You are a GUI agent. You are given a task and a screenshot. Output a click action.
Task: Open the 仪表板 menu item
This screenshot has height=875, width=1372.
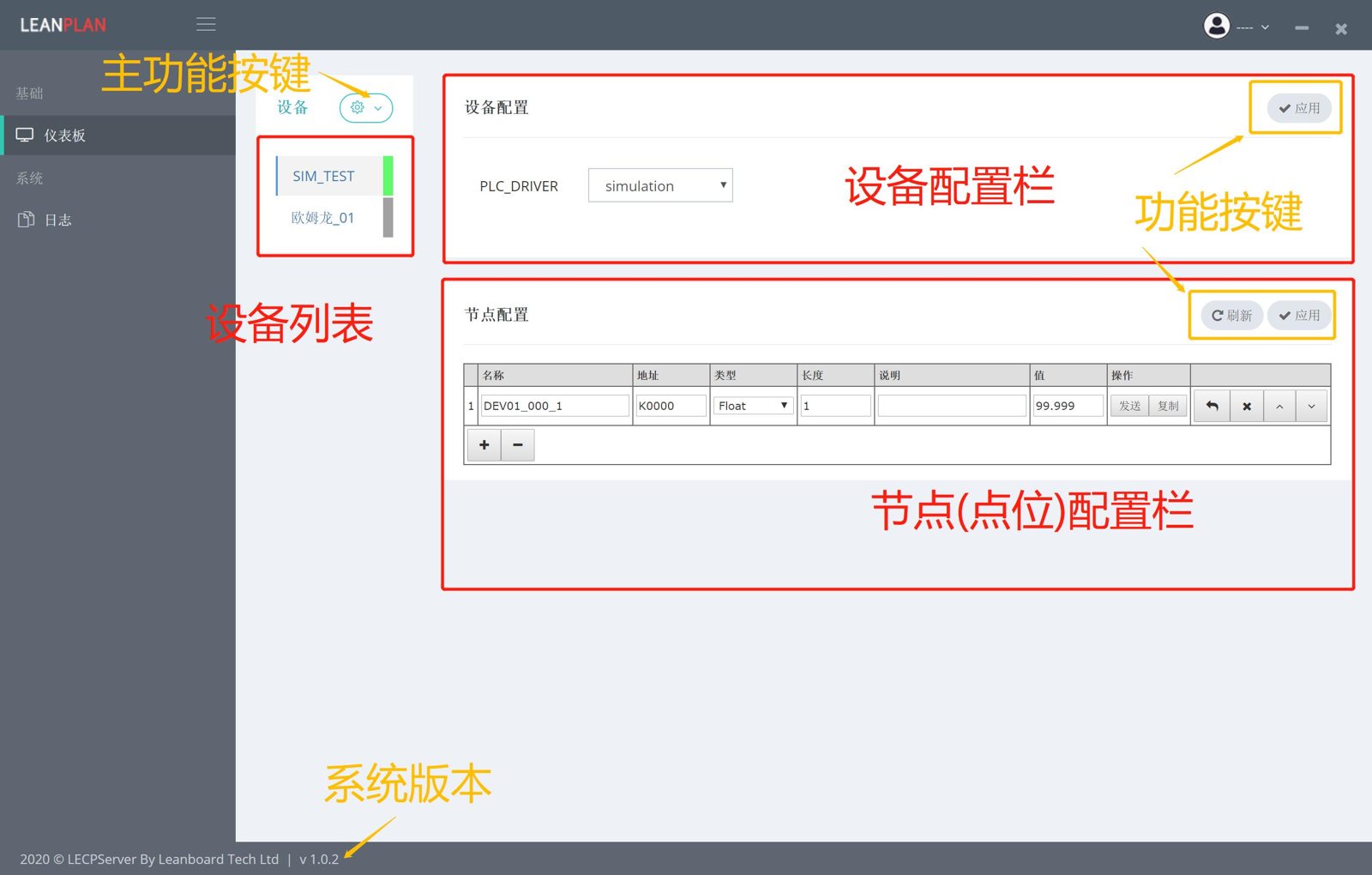pyautogui.click(x=118, y=136)
